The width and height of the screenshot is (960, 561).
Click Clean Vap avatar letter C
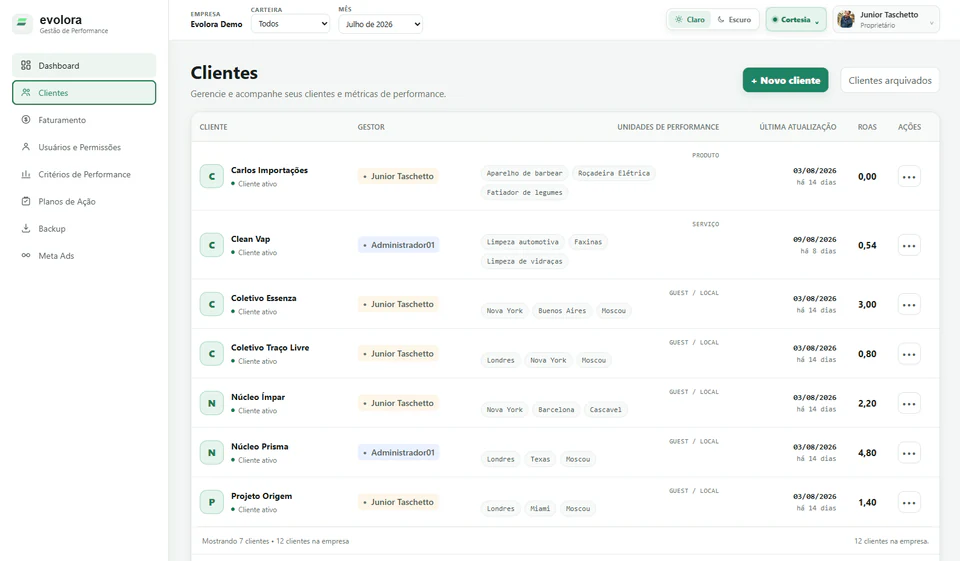coord(212,245)
